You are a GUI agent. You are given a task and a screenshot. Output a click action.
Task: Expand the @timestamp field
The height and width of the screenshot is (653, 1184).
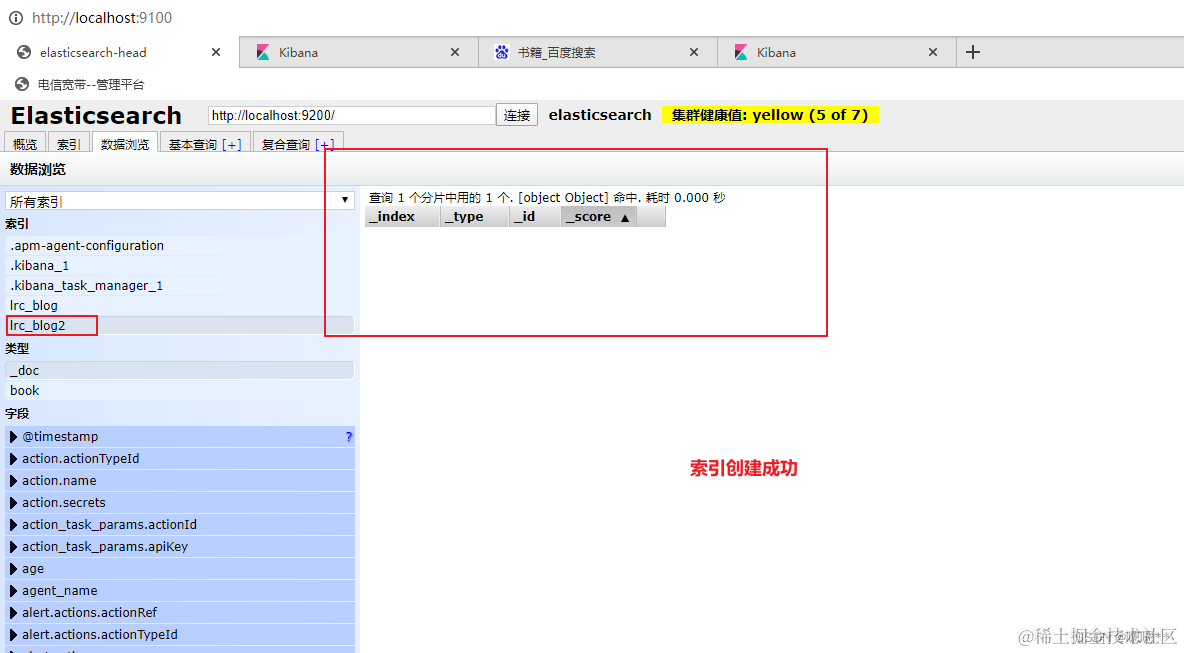click(x=13, y=436)
